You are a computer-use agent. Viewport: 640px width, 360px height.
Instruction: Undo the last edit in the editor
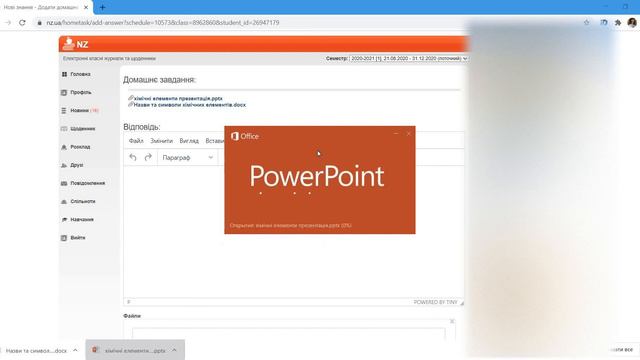[x=133, y=157]
